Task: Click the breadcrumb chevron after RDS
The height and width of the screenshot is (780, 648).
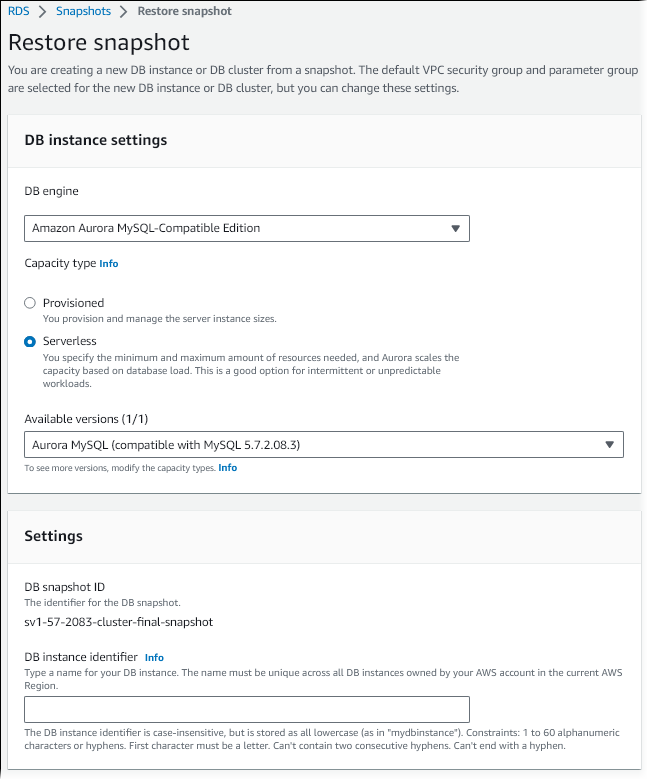Action: 42,11
